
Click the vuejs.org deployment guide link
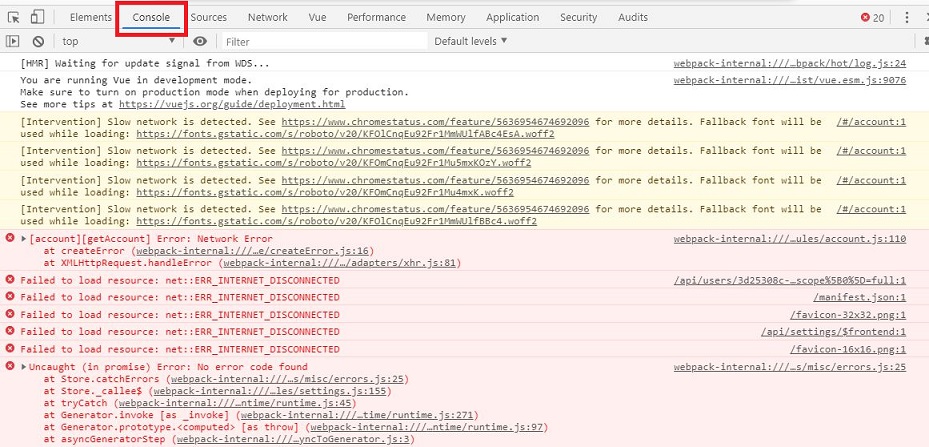tap(232, 104)
